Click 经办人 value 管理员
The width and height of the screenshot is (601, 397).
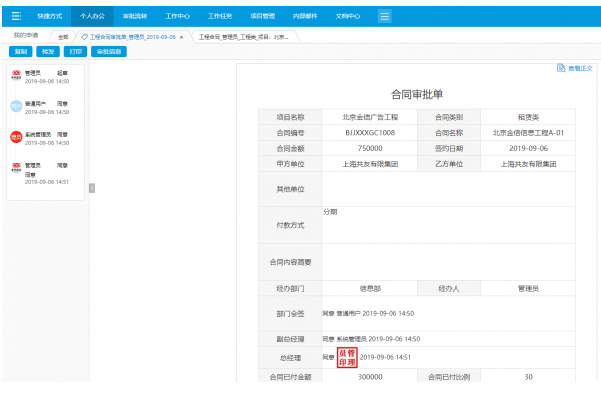pyautogui.click(x=528, y=289)
